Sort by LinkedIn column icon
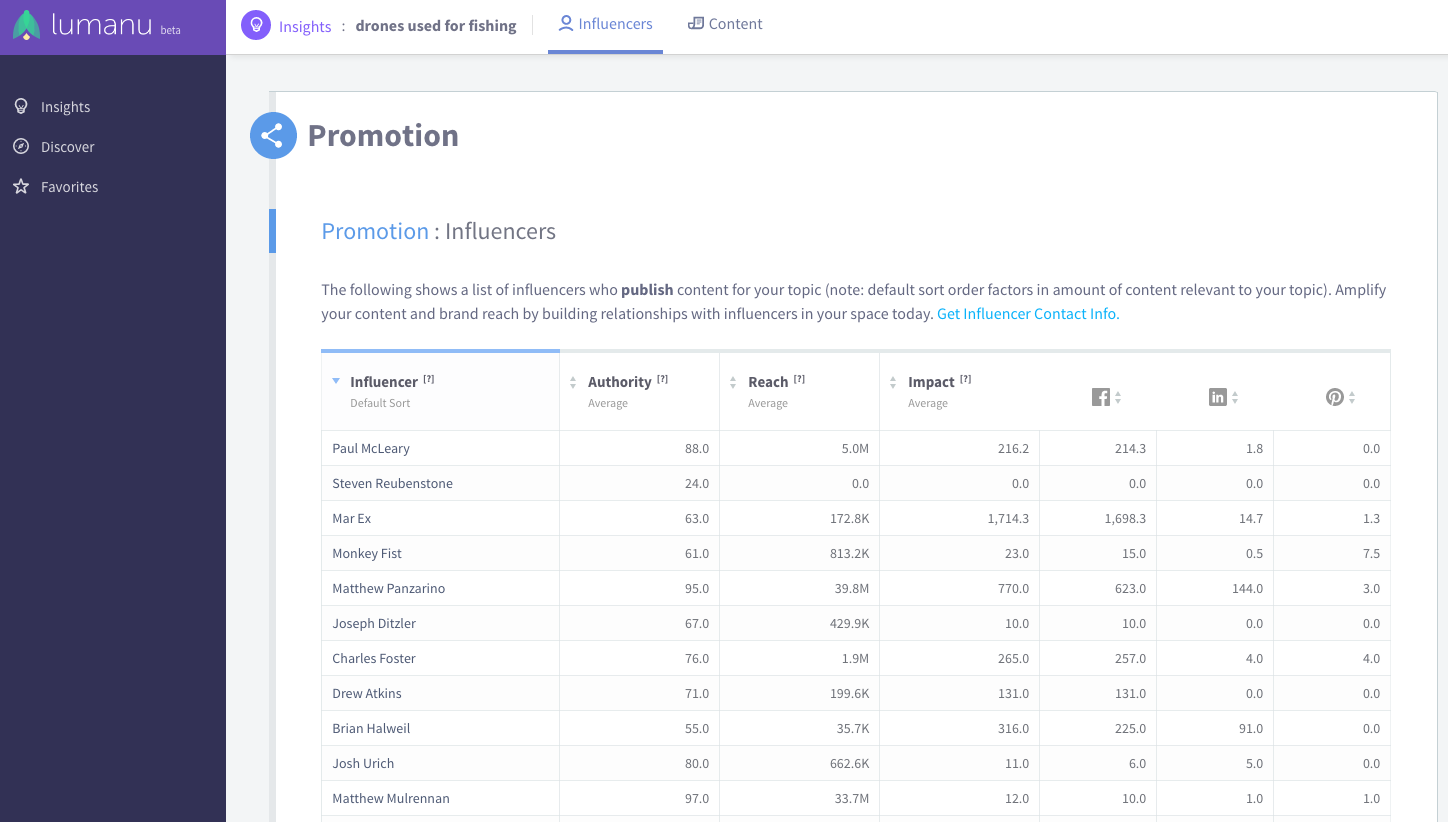Image resolution: width=1448 pixels, height=822 pixels. click(1223, 397)
